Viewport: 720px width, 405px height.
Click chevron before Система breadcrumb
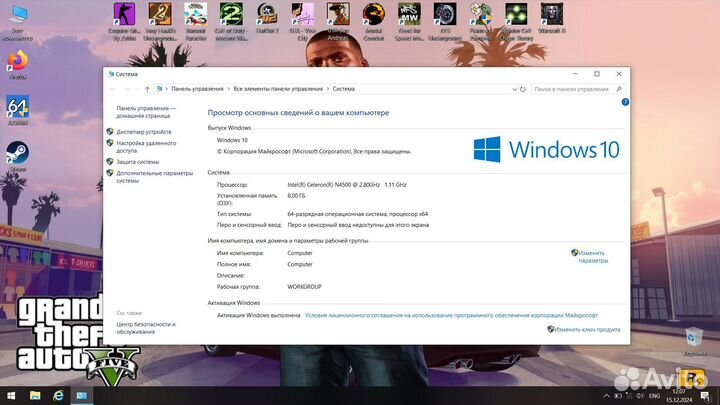(x=328, y=89)
